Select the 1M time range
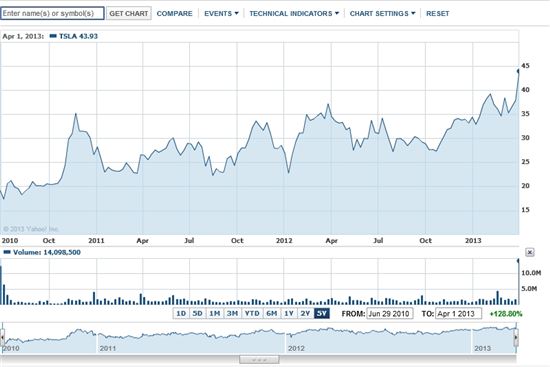 215,313
